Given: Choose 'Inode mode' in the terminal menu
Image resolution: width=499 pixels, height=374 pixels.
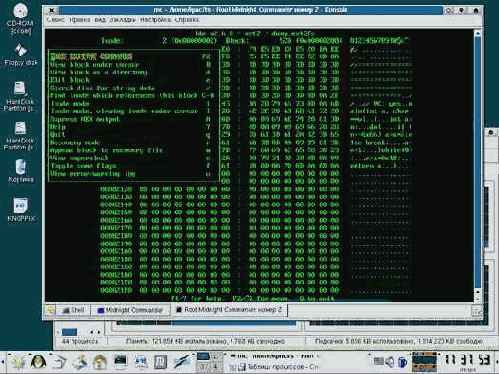Looking at the screenshot, I should click(x=131, y=104).
